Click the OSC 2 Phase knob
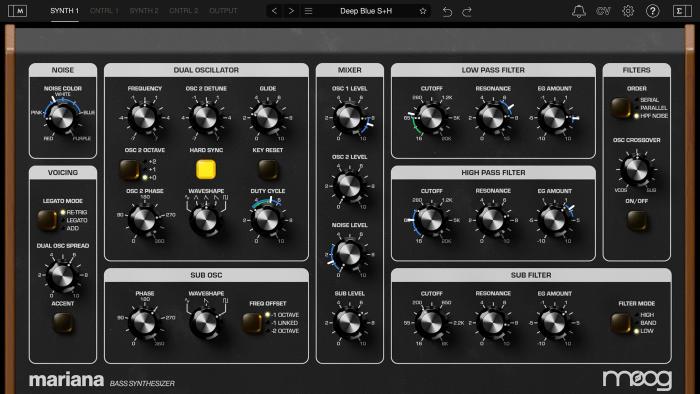 [x=144, y=220]
